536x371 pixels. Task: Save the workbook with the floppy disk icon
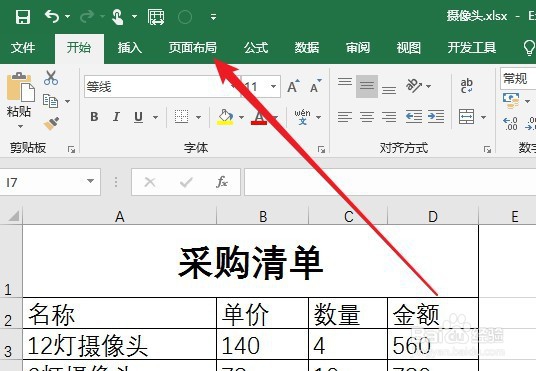(23, 17)
